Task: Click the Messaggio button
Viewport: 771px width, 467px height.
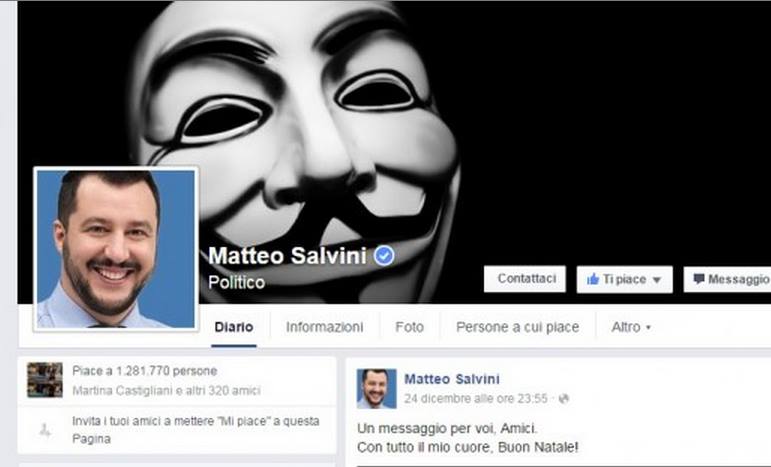Action: coord(727,279)
